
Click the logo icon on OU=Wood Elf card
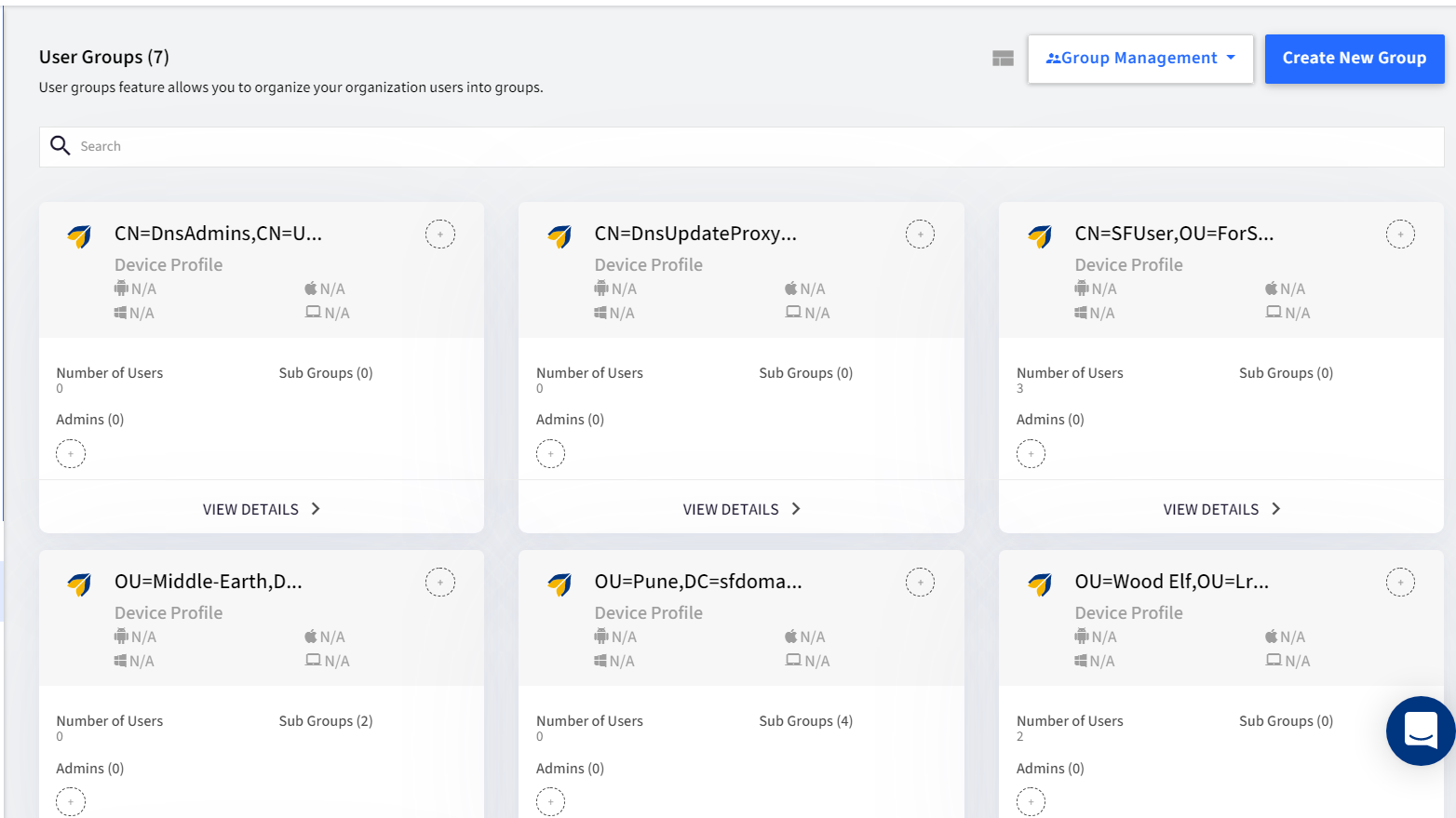(1040, 584)
